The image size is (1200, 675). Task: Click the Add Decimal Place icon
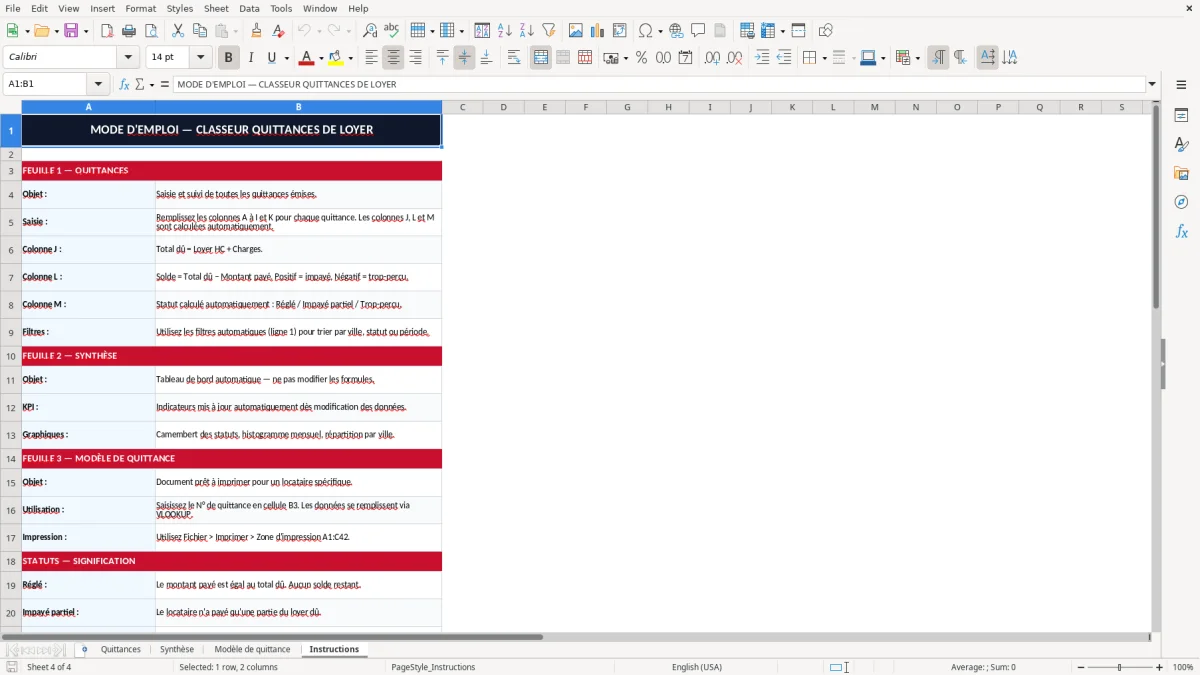(x=713, y=58)
